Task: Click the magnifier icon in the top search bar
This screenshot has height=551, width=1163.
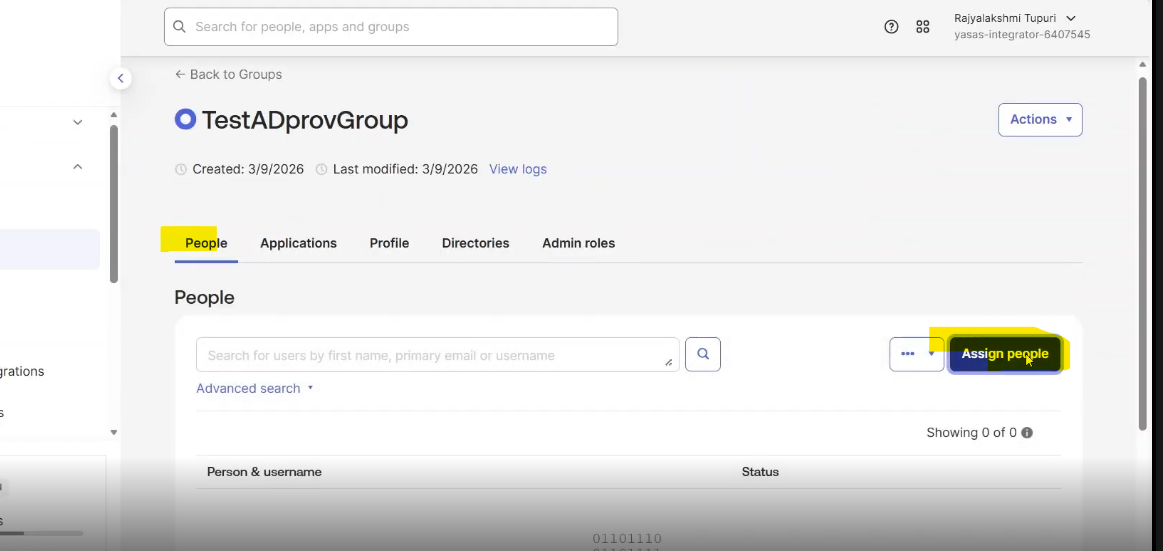Action: pyautogui.click(x=180, y=27)
